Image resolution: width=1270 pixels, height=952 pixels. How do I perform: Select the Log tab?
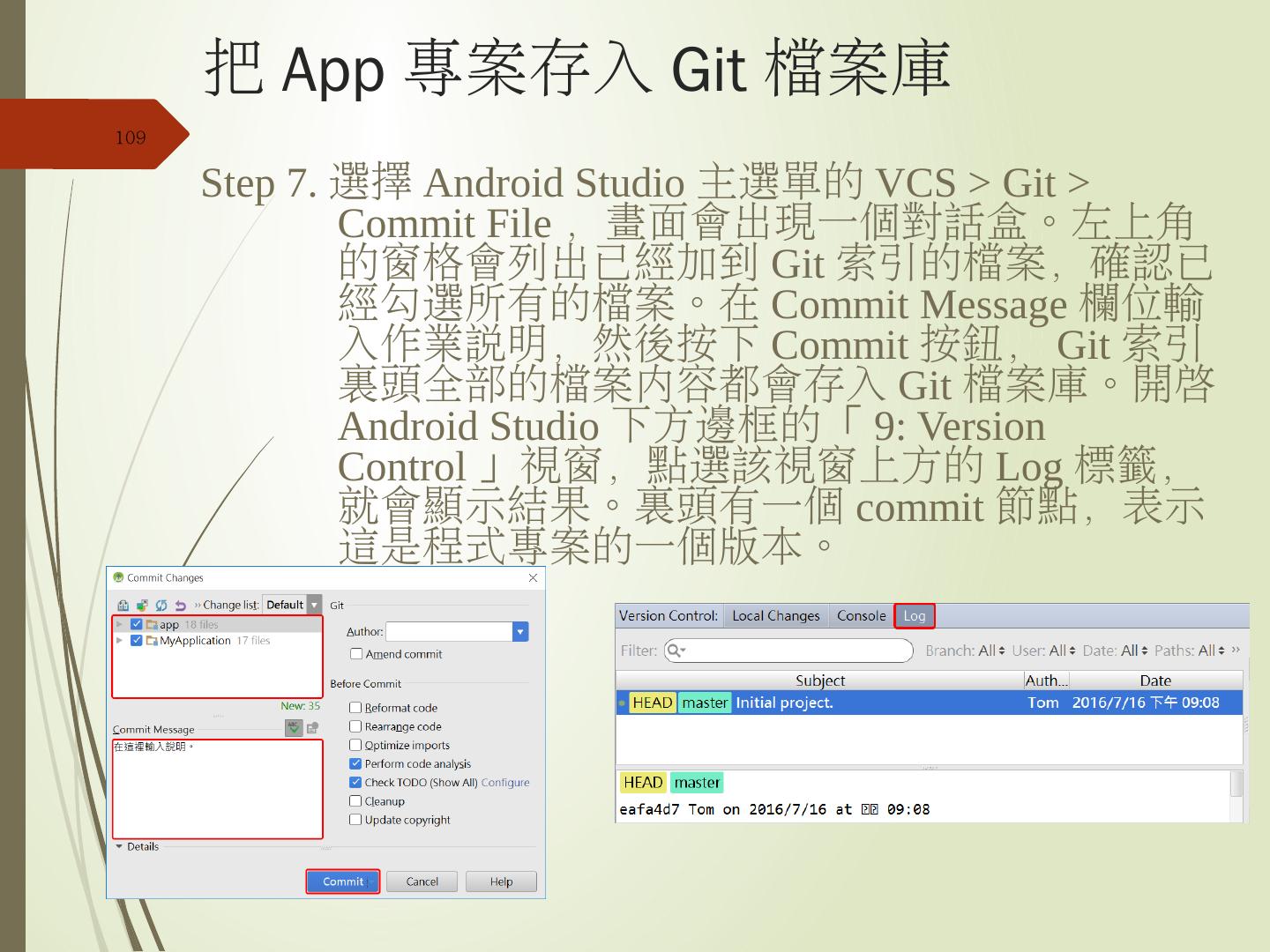click(x=915, y=616)
